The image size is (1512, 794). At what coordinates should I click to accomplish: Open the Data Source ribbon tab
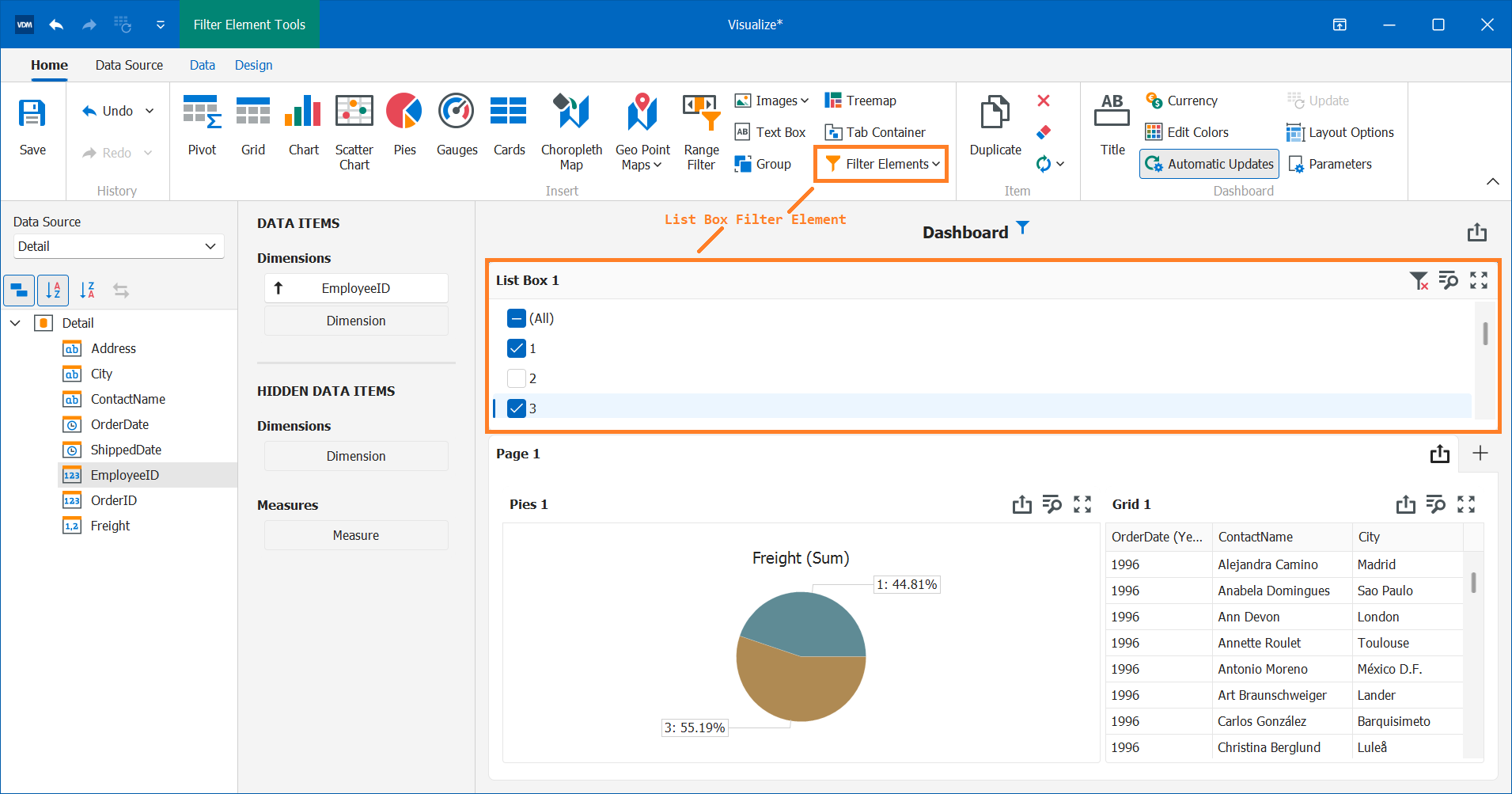click(x=128, y=65)
